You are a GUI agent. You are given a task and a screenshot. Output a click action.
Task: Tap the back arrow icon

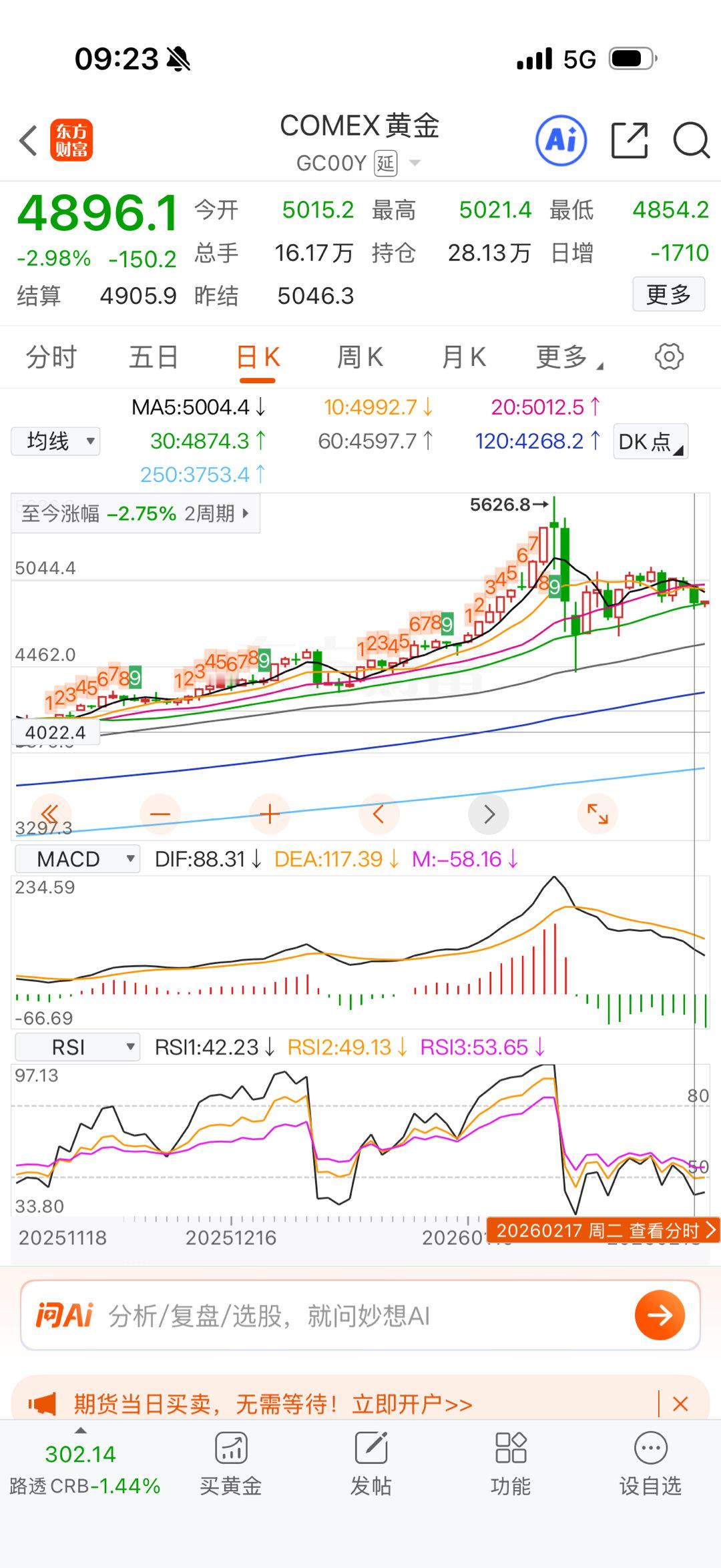tap(28, 141)
